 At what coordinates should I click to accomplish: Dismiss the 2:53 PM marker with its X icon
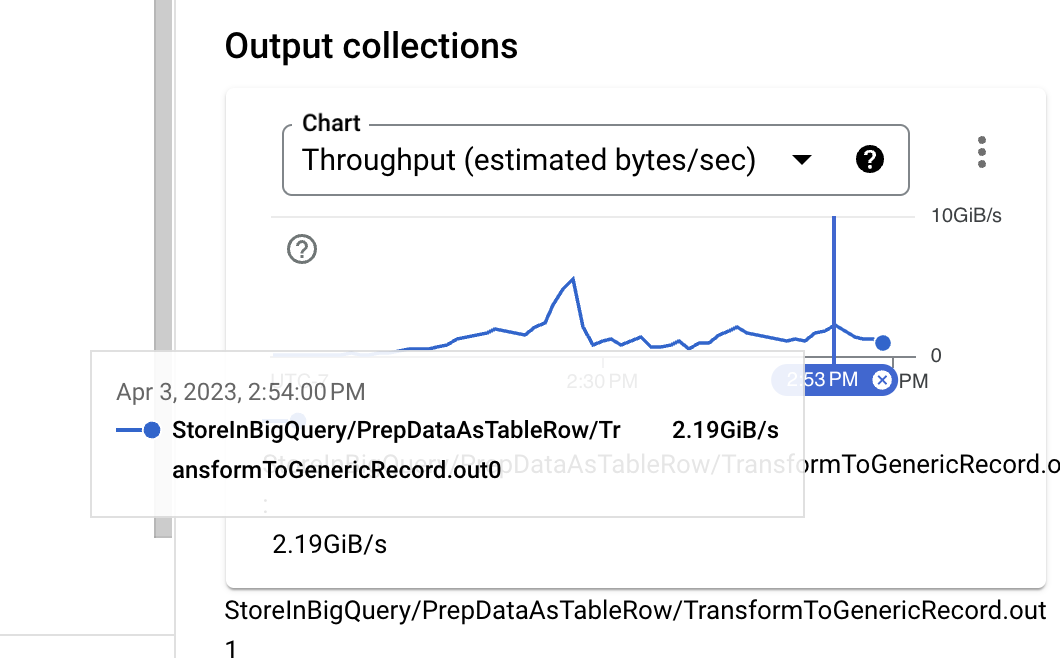click(881, 380)
